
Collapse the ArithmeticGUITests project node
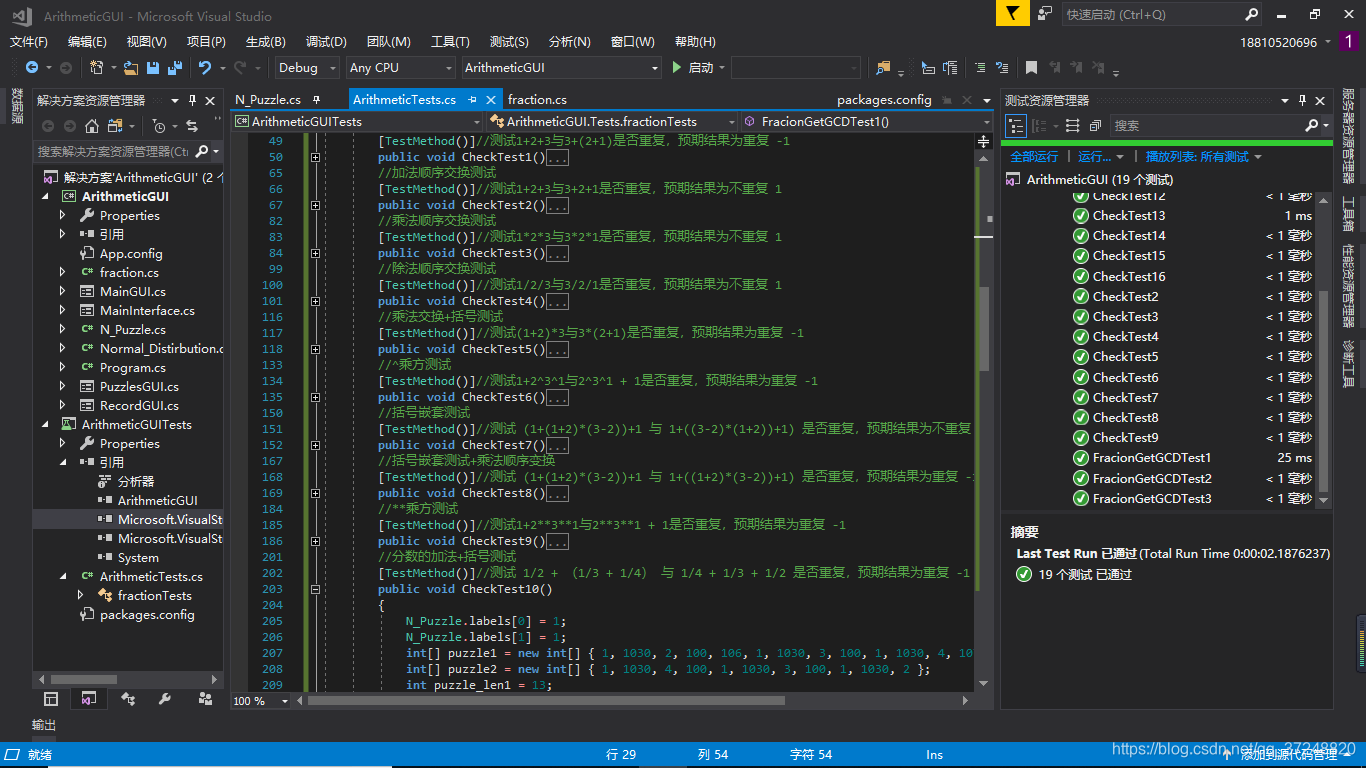[x=45, y=424]
